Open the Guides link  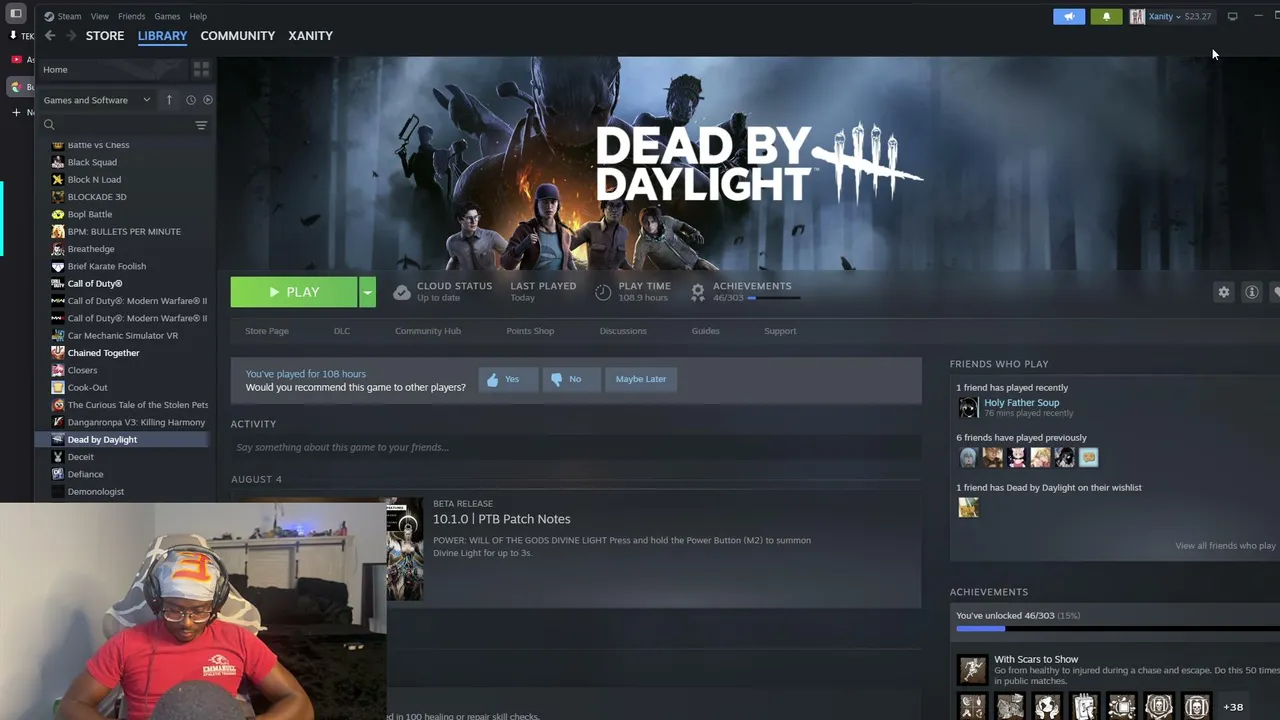pos(705,331)
